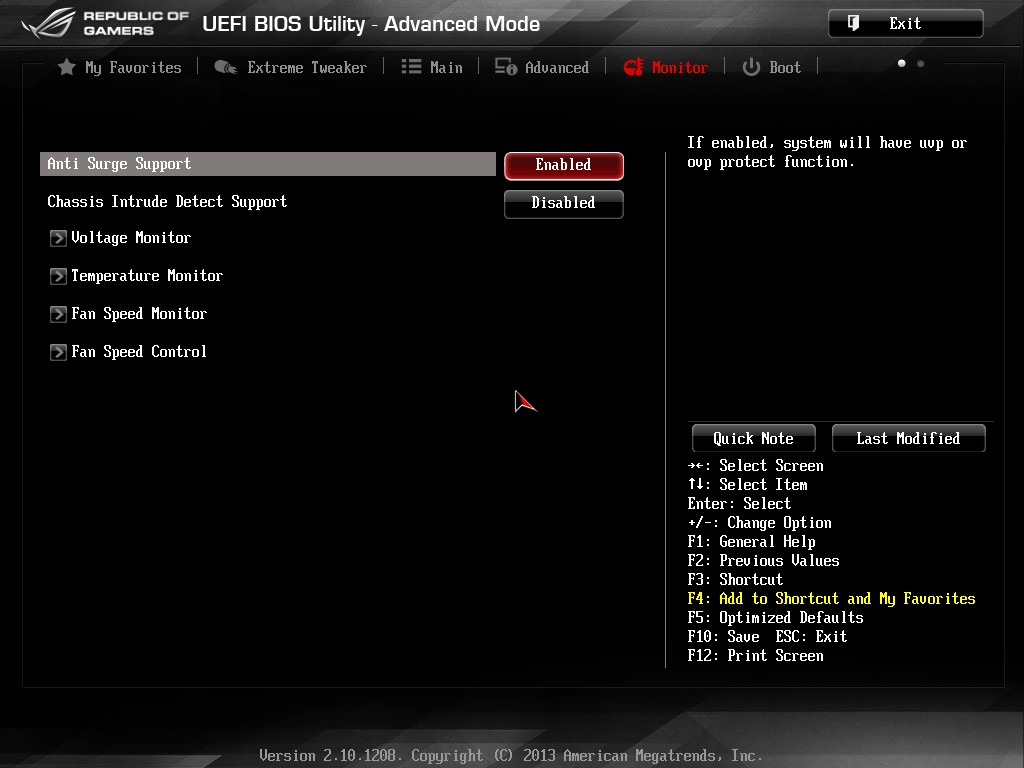Image resolution: width=1024 pixels, height=768 pixels.
Task: Click the Advanced tab's icon
Action: click(505, 67)
